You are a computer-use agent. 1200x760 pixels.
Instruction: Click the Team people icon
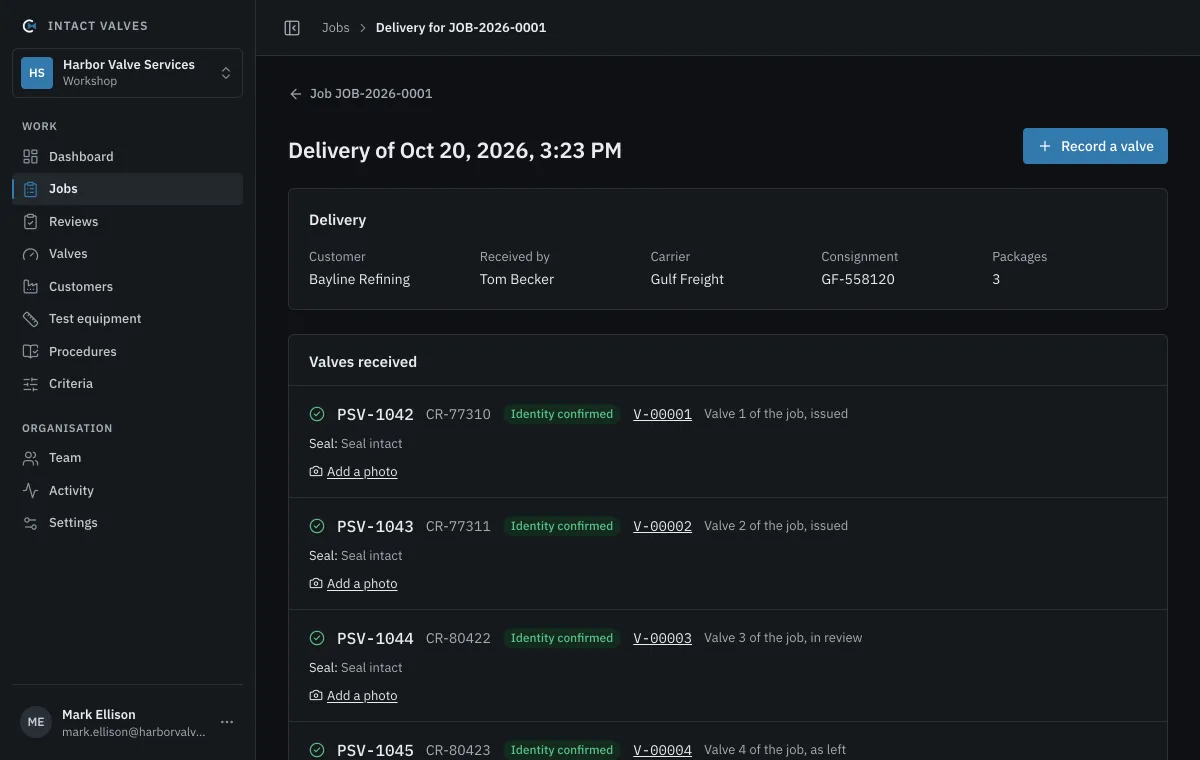(30, 458)
